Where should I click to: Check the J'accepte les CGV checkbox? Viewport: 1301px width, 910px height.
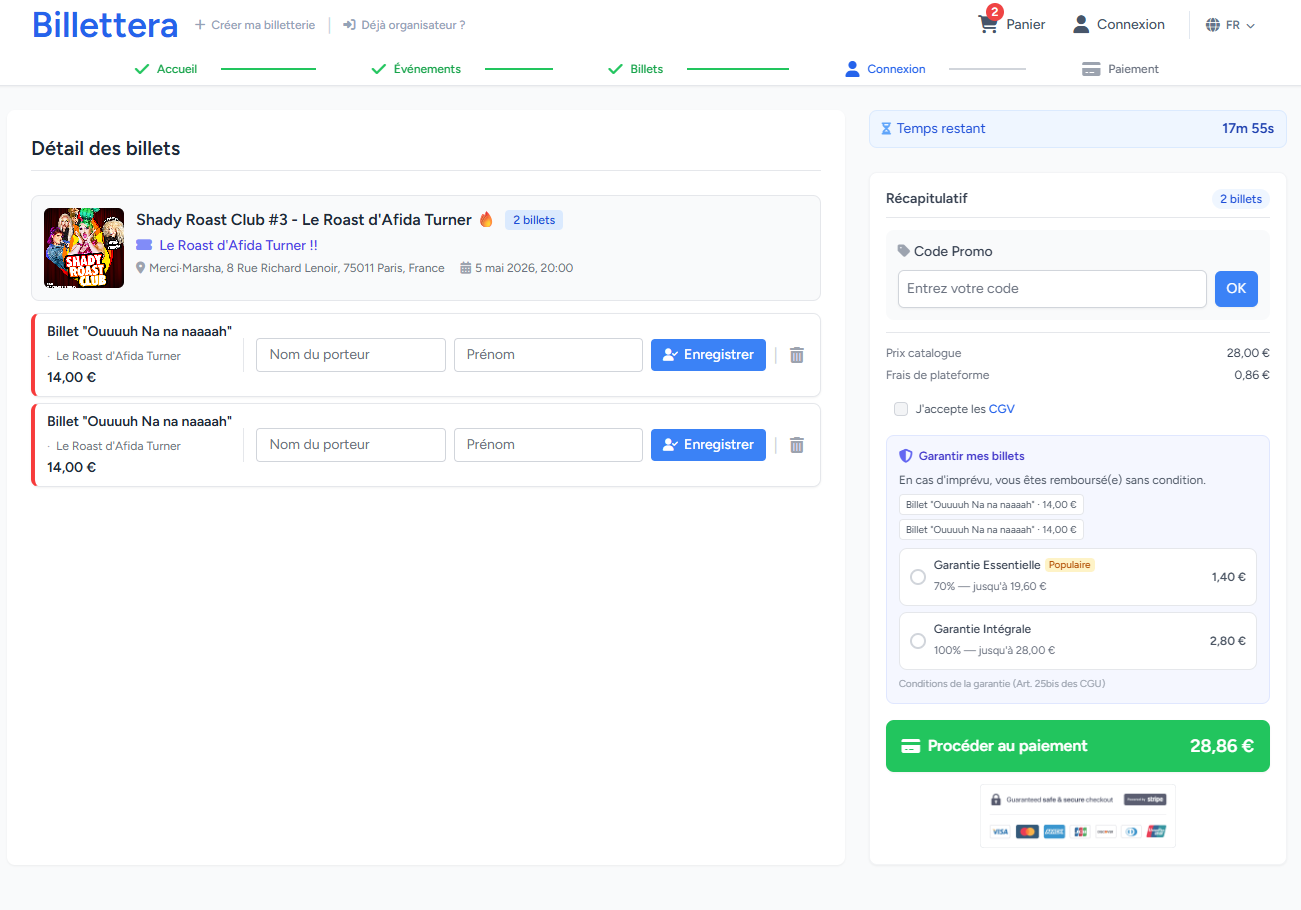tap(899, 409)
